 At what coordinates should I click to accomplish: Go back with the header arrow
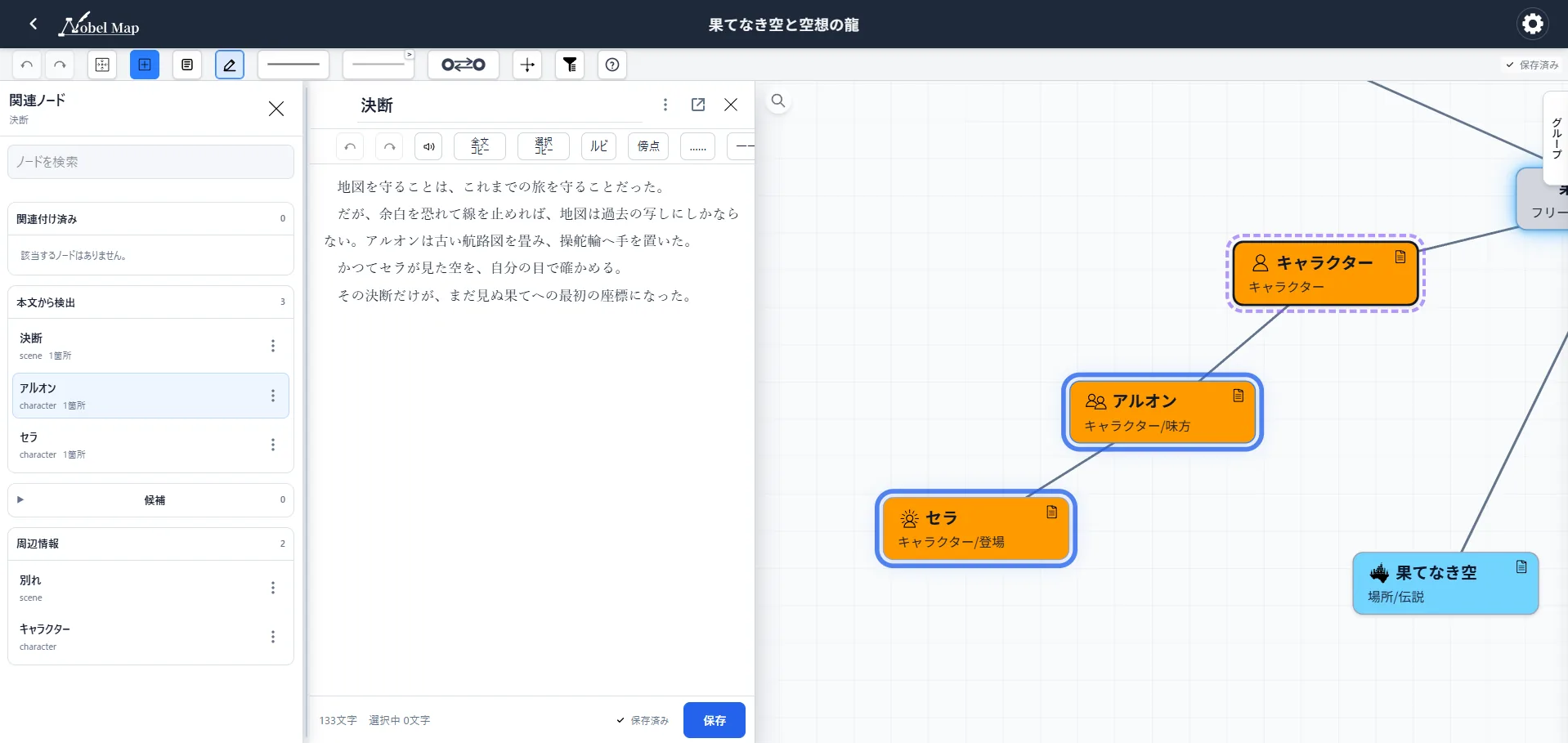(33, 24)
